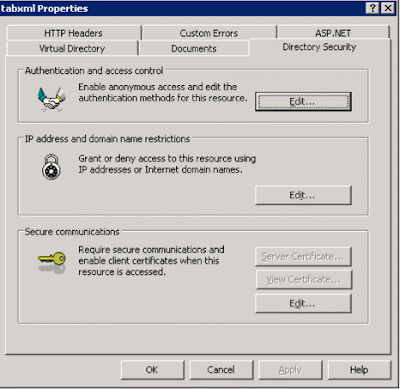Open the Documents tab
The height and width of the screenshot is (389, 400).
coord(194,49)
